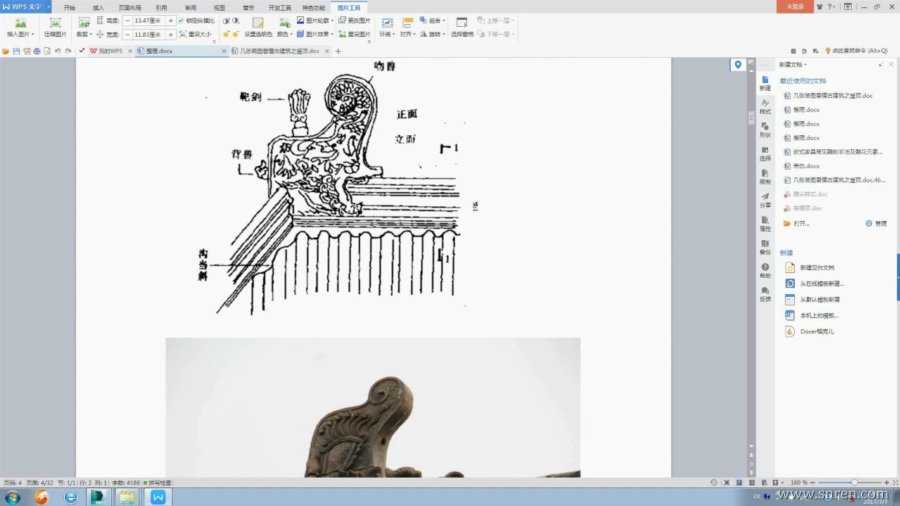The height and width of the screenshot is (506, 900).
Task: Click the Not Logged In (未登录) button
Action: pyautogui.click(x=796, y=6)
